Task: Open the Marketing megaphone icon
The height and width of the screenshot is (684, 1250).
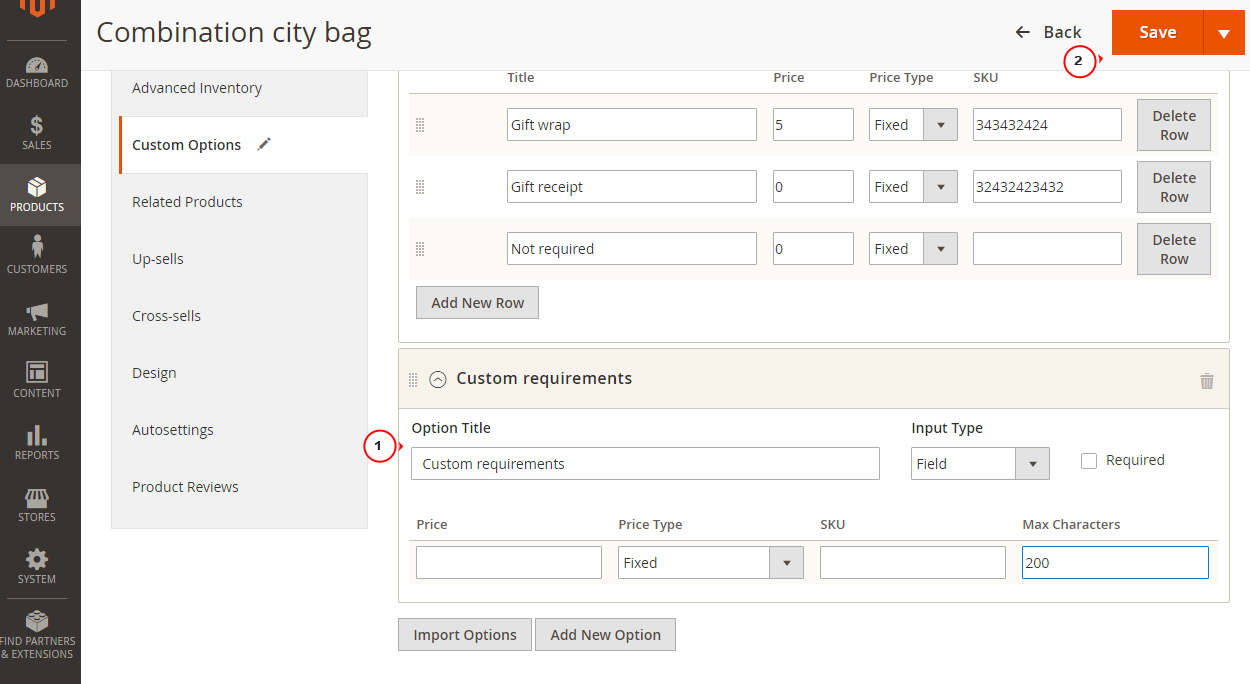Action: (x=37, y=311)
